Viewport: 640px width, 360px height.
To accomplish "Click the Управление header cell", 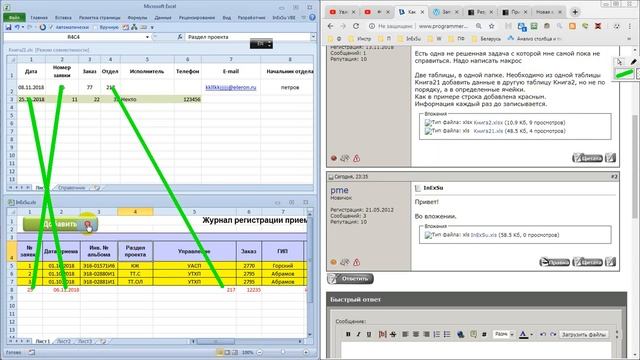I will click(194, 251).
